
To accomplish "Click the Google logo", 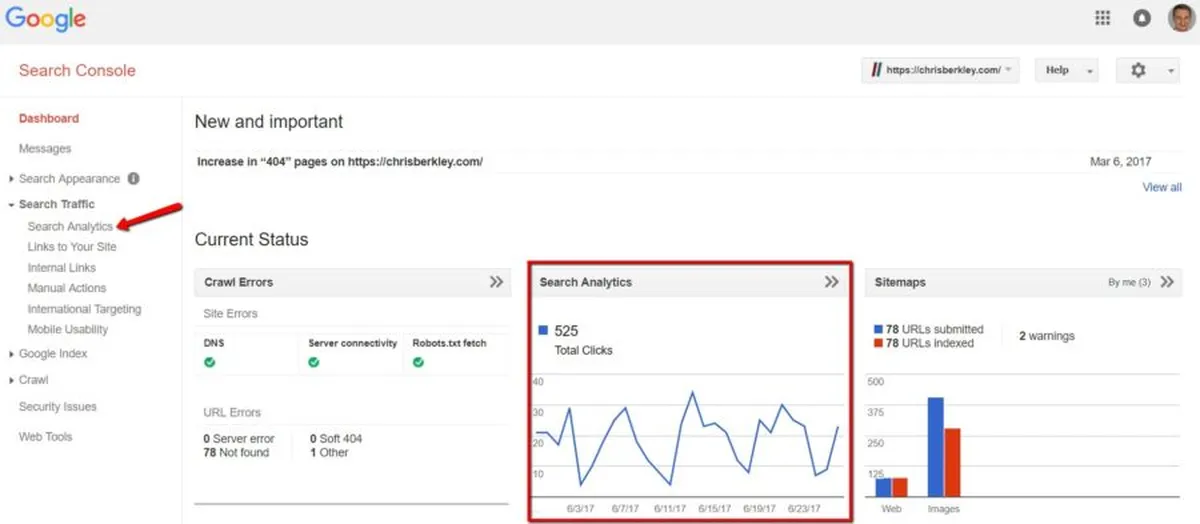I will (46, 19).
